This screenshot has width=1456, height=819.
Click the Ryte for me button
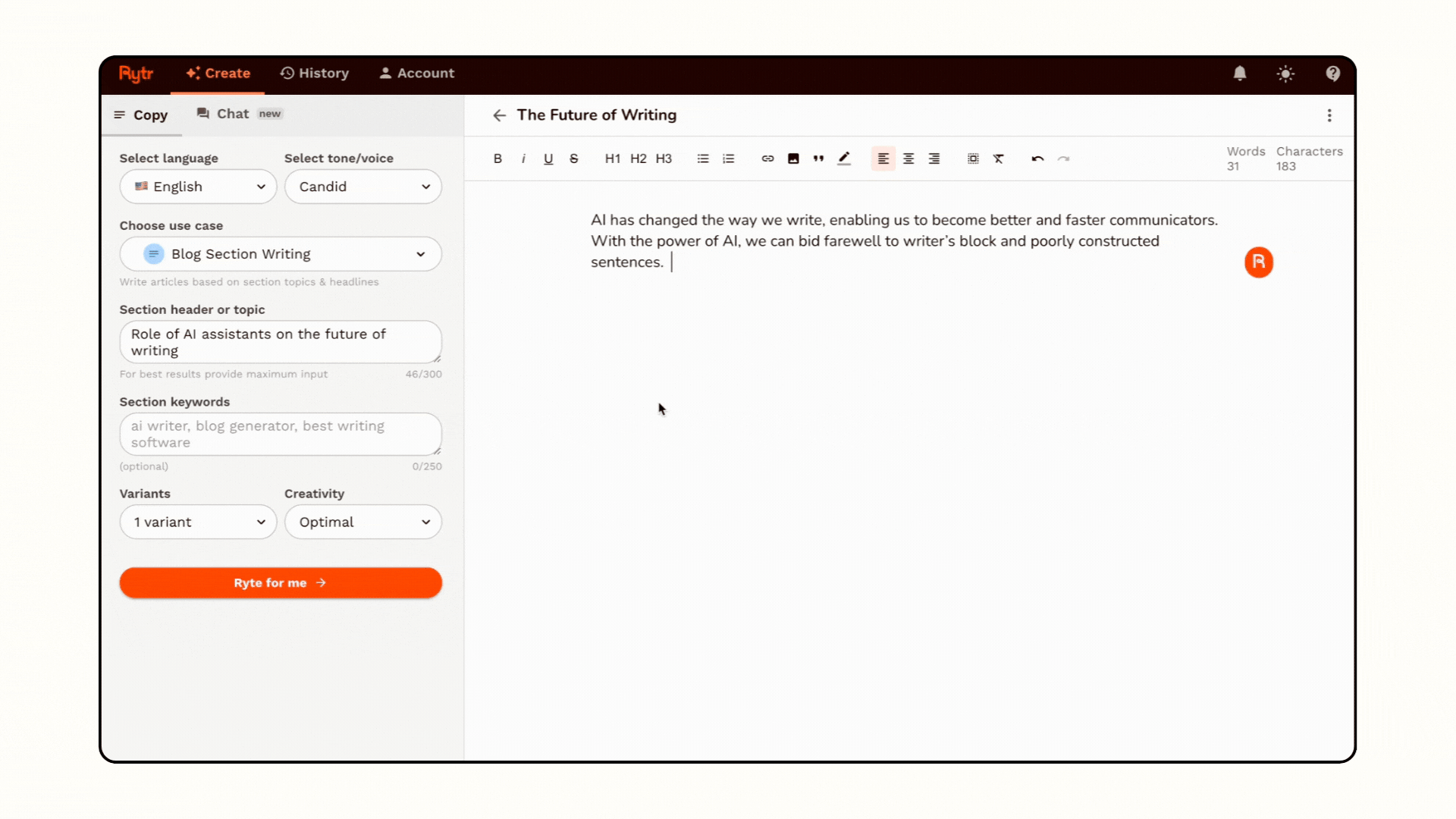pyautogui.click(x=281, y=582)
